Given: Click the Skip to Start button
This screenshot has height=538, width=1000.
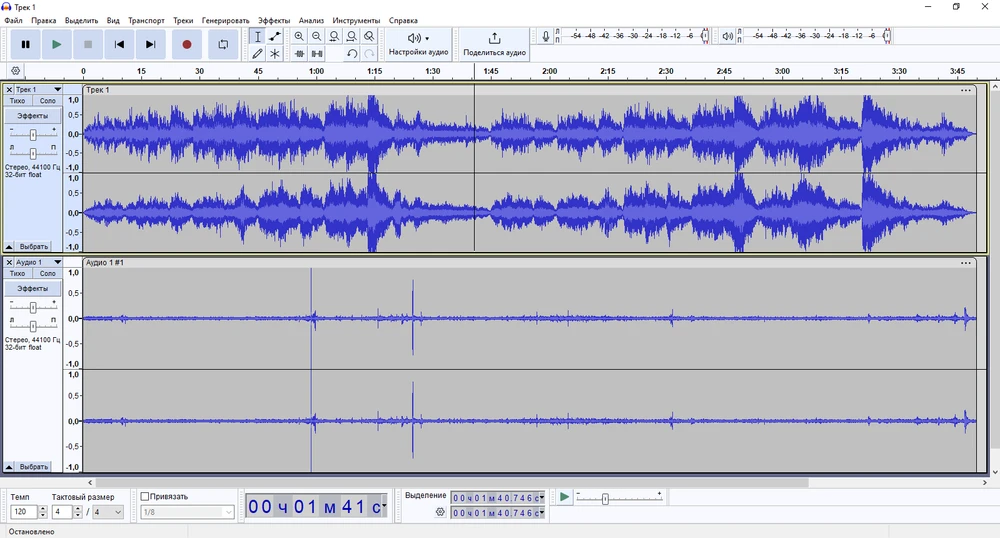Looking at the screenshot, I should (x=119, y=44).
